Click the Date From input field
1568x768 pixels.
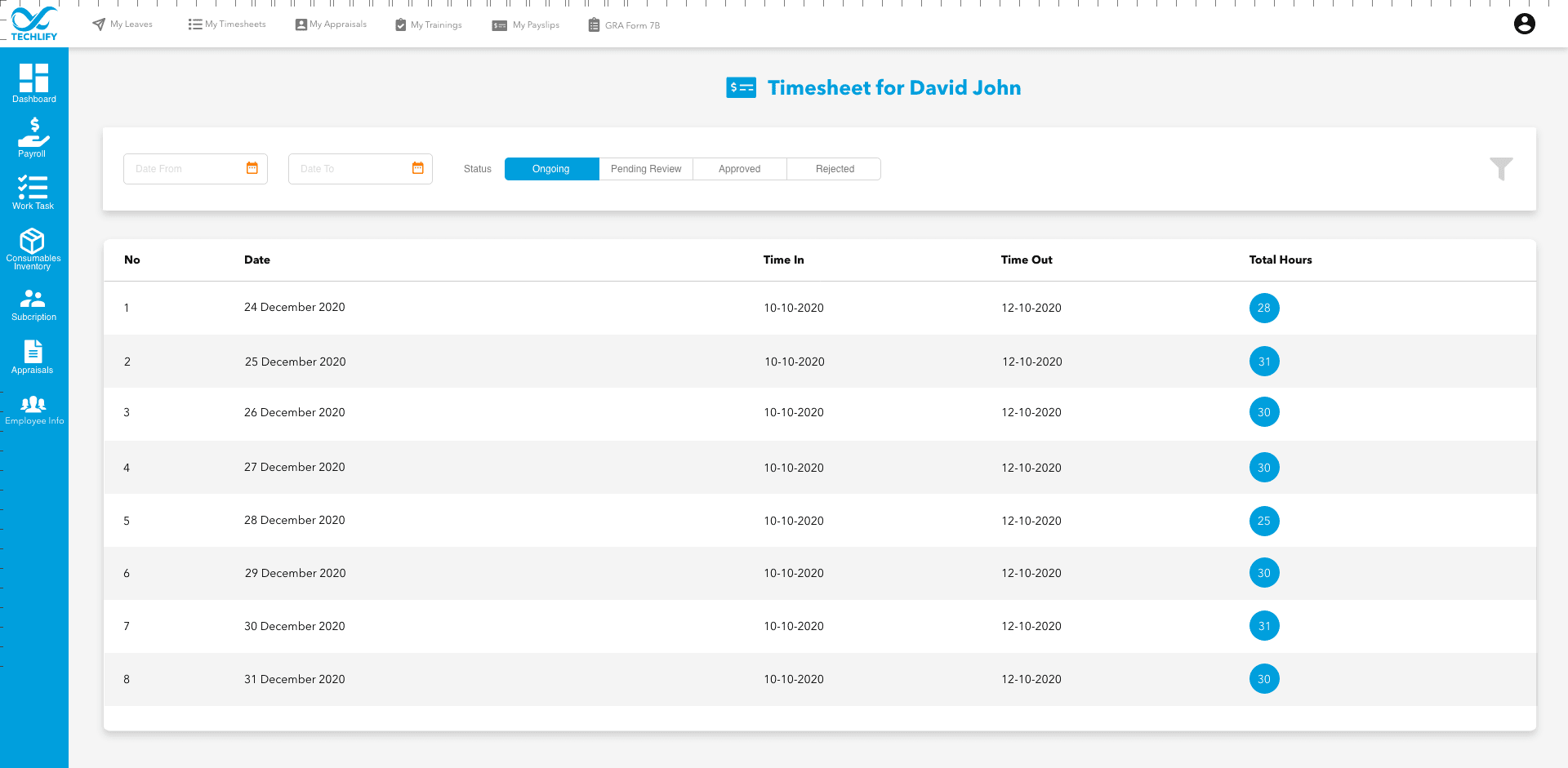coord(195,169)
